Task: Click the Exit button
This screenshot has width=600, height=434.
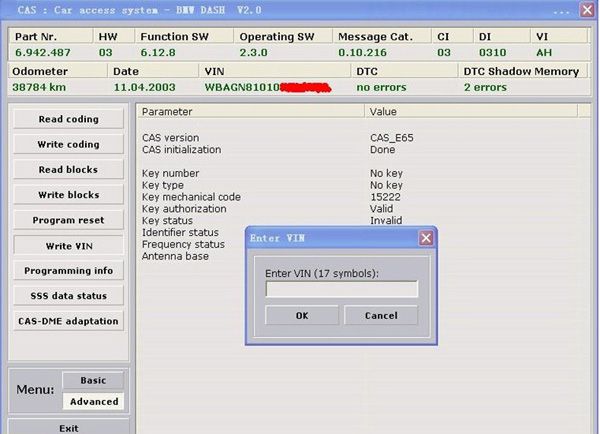Action: [68, 427]
